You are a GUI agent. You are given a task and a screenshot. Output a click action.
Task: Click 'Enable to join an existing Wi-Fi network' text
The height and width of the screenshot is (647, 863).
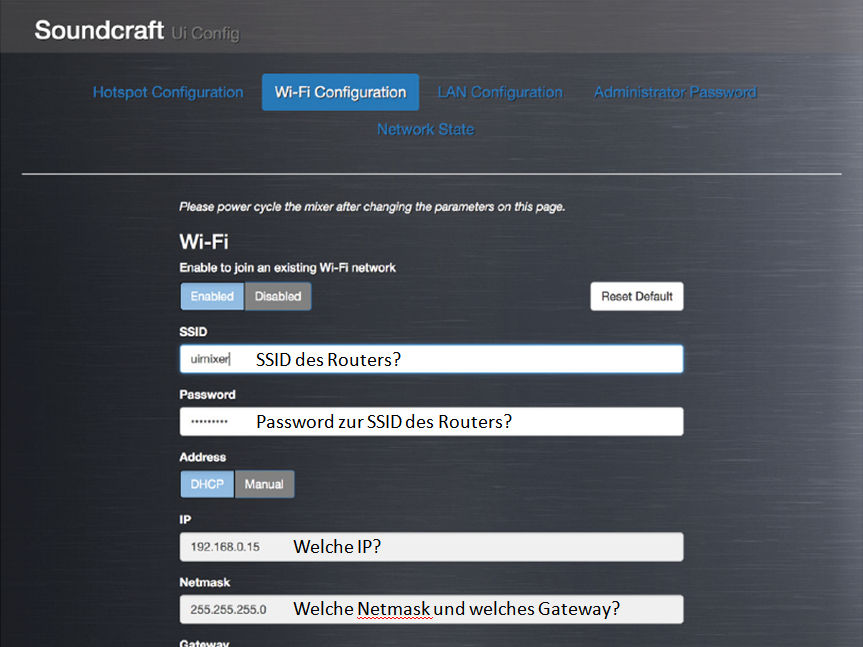[x=287, y=268]
